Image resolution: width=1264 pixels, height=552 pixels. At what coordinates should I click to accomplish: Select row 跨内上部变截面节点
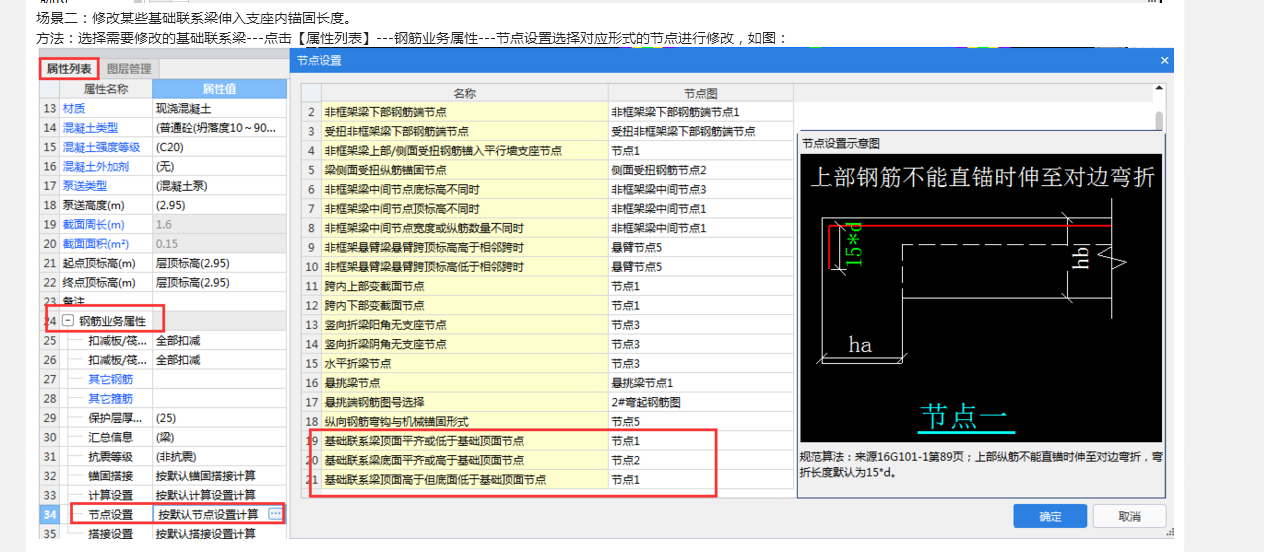click(x=548, y=286)
